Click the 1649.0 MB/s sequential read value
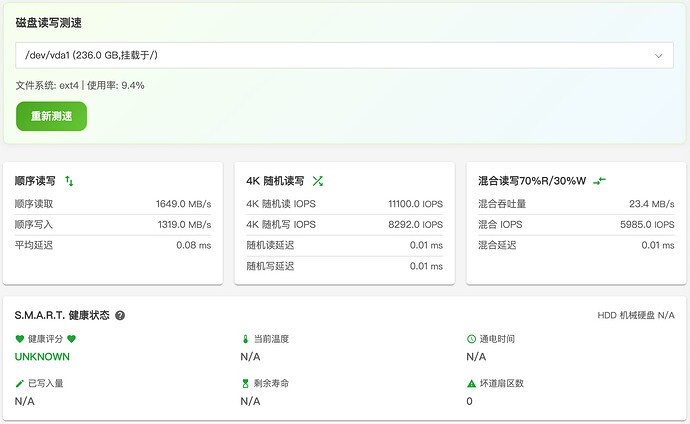Image resolution: width=690 pixels, height=424 pixels. tap(184, 204)
